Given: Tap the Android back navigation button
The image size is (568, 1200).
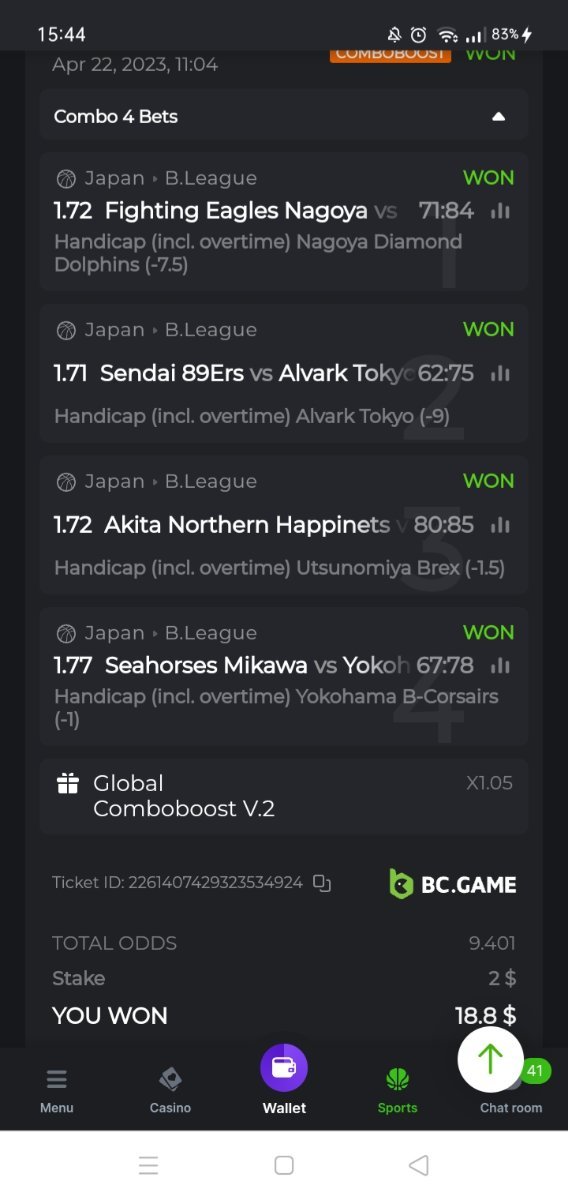Looking at the screenshot, I should click(x=419, y=1165).
